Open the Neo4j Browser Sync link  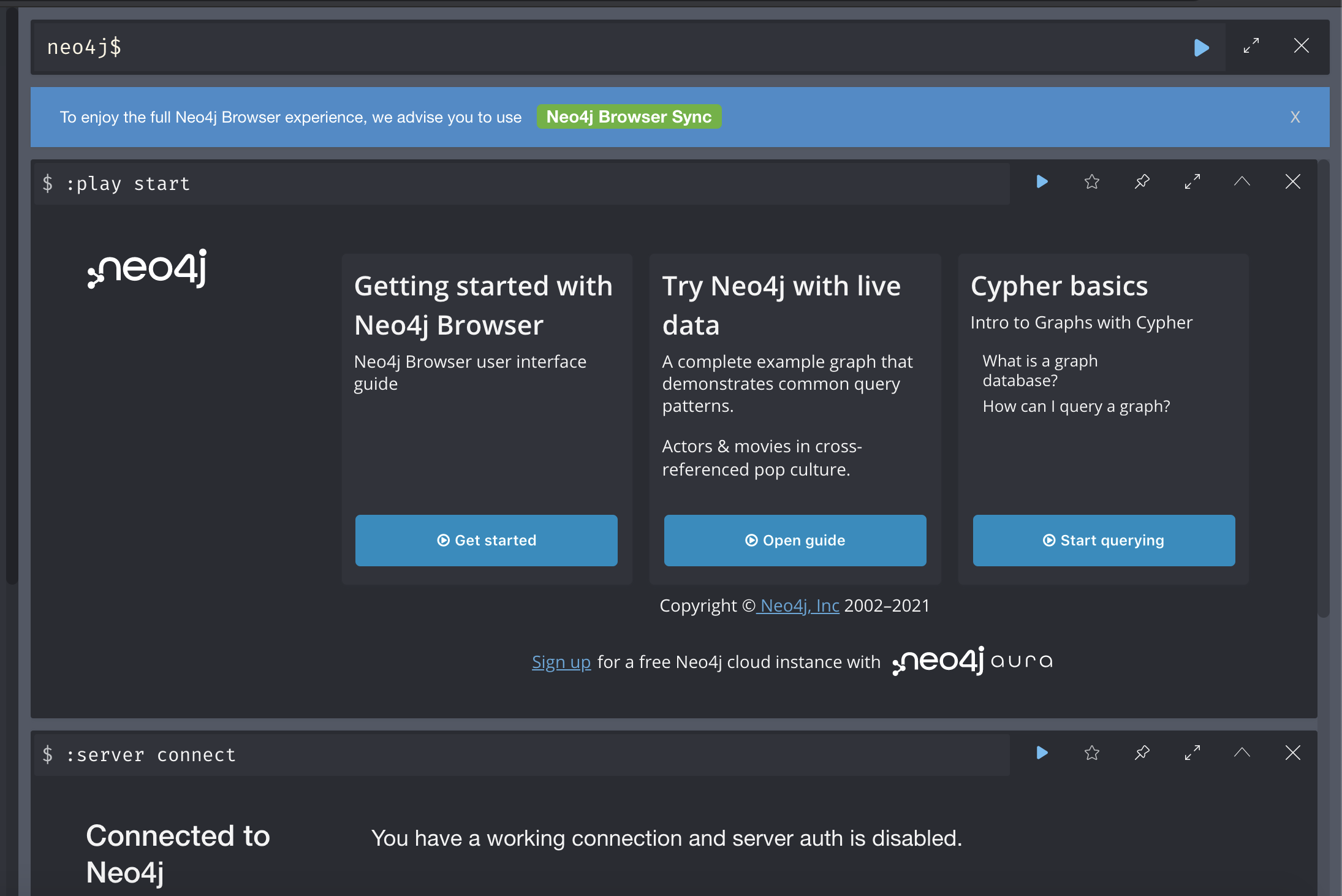point(629,117)
